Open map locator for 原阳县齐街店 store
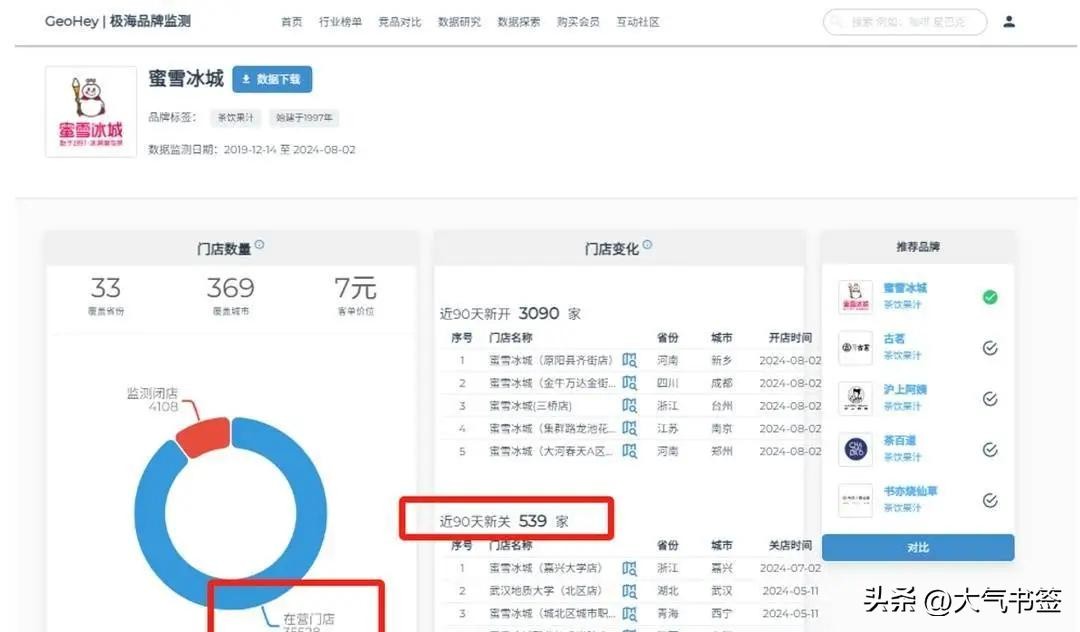The height and width of the screenshot is (632, 1080). (629, 360)
